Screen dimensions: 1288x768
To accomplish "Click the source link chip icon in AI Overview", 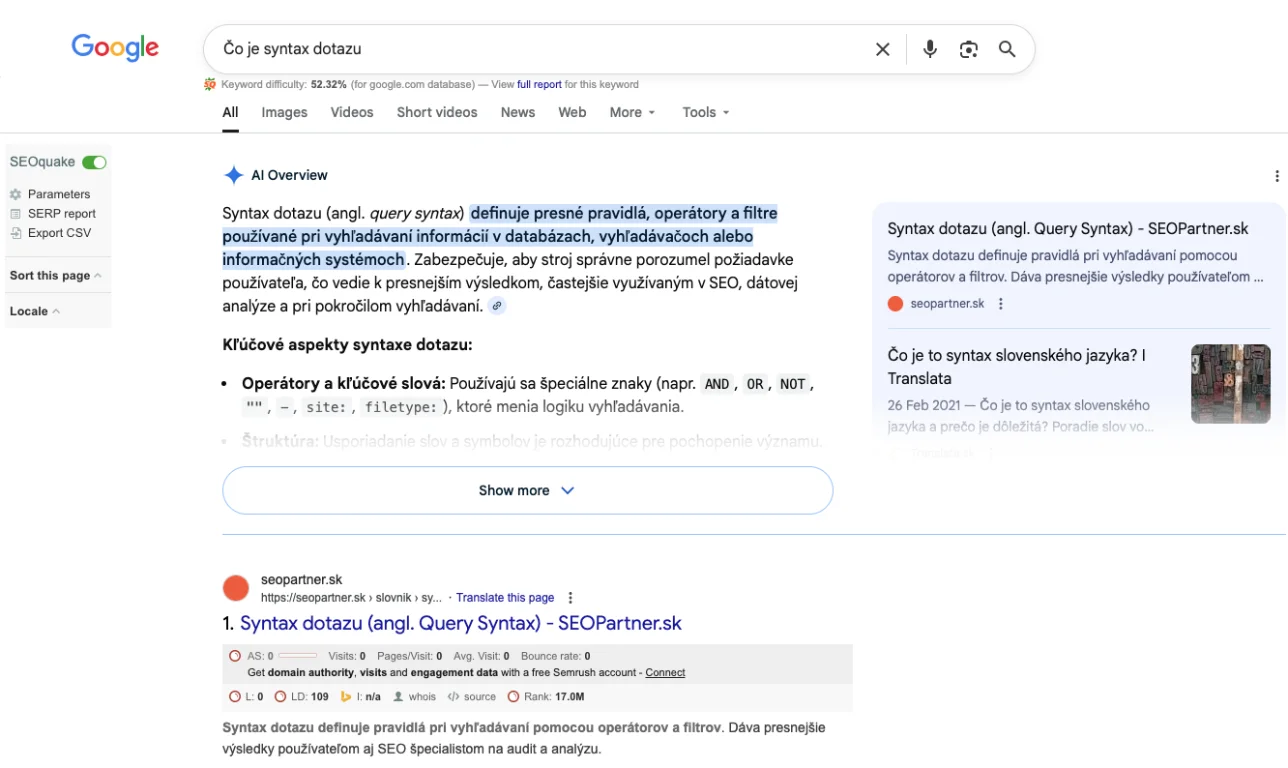I will (x=497, y=306).
